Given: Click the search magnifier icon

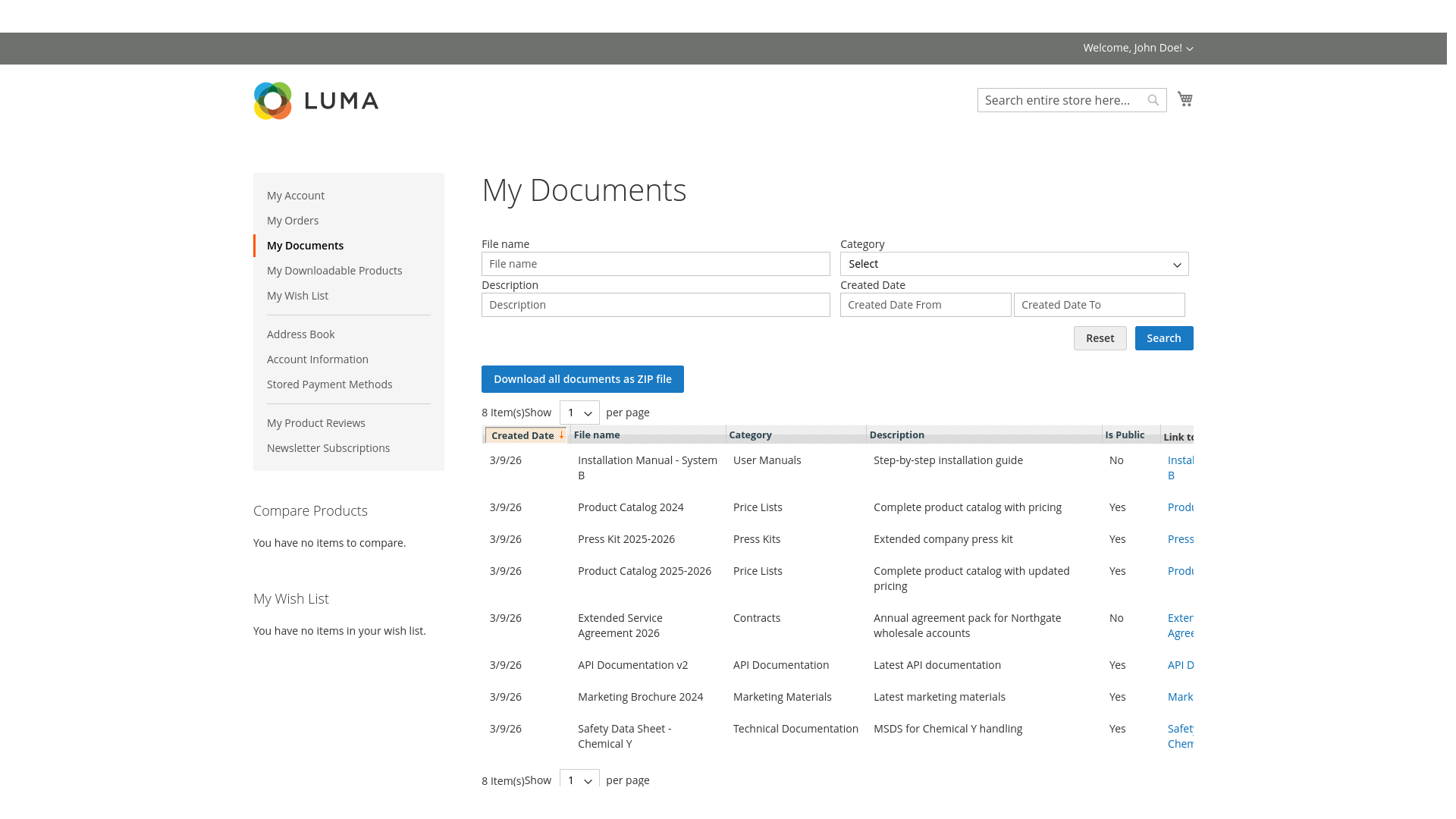Looking at the screenshot, I should pyautogui.click(x=1153, y=100).
